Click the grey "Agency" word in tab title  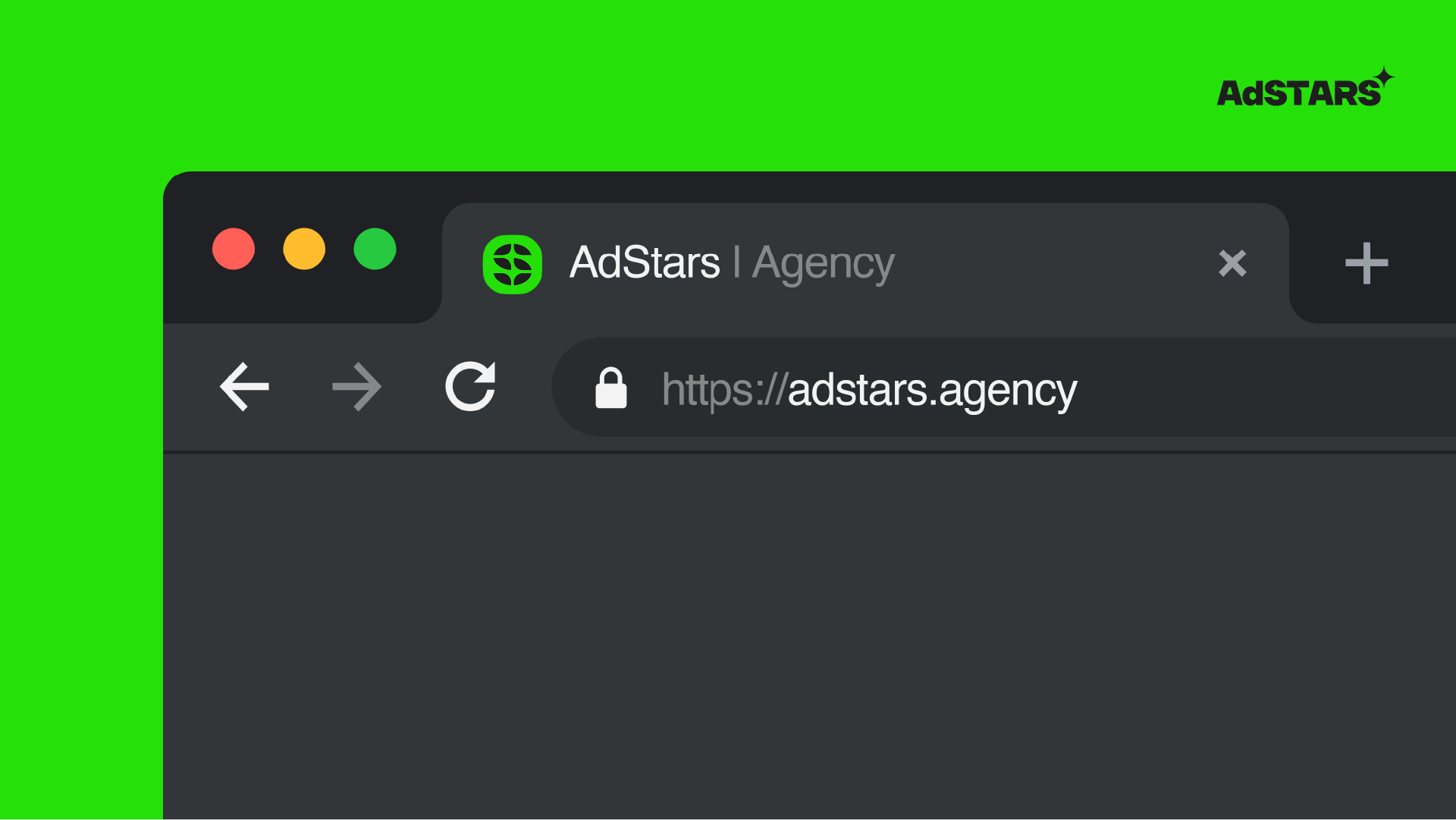point(824,264)
